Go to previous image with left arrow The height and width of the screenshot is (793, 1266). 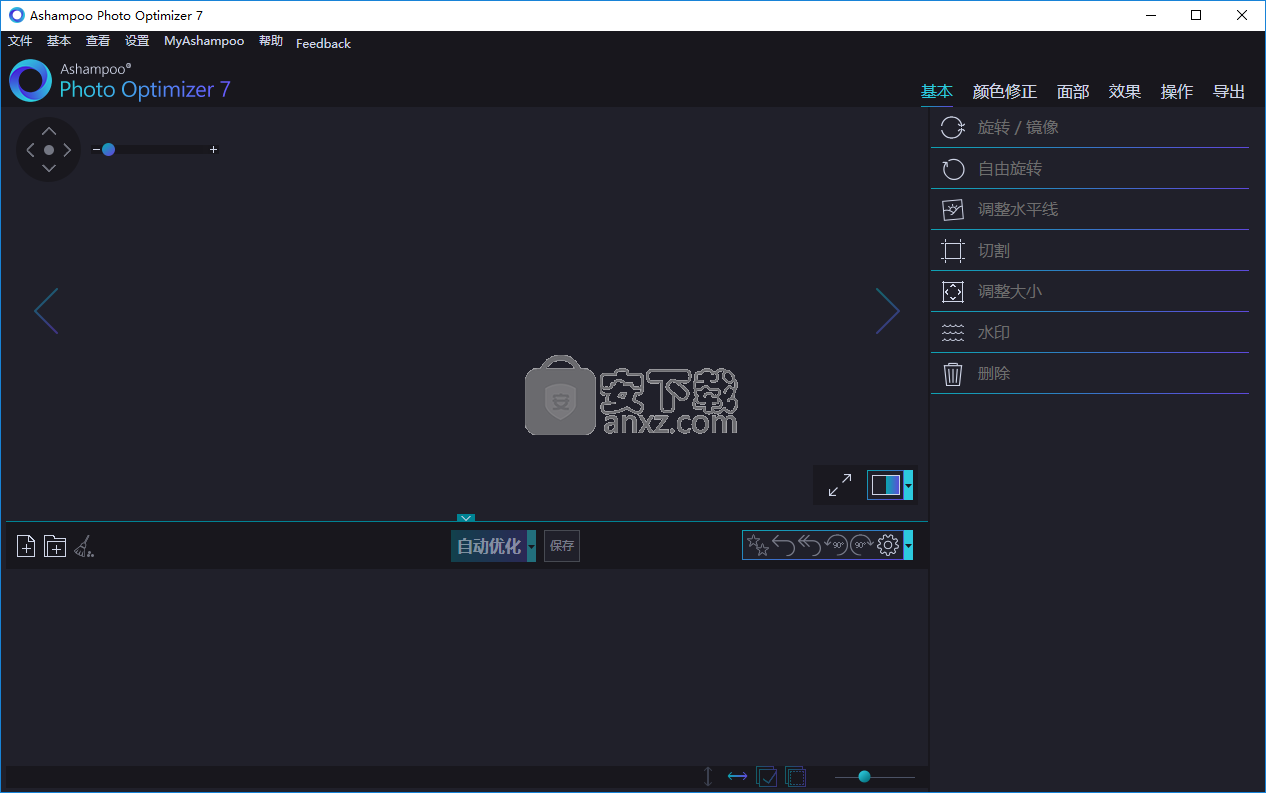[46, 311]
